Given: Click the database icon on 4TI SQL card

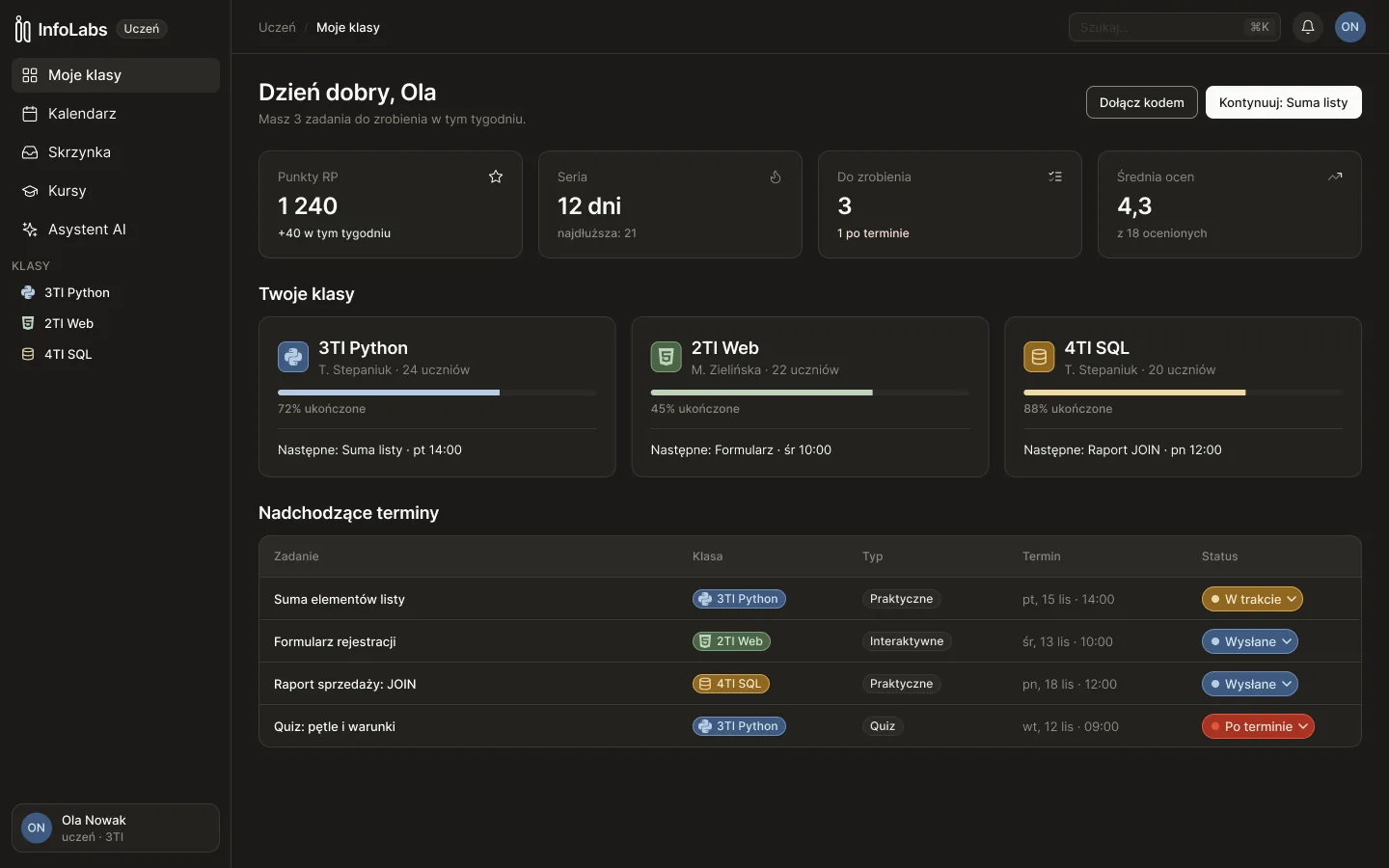Looking at the screenshot, I should tap(1039, 357).
